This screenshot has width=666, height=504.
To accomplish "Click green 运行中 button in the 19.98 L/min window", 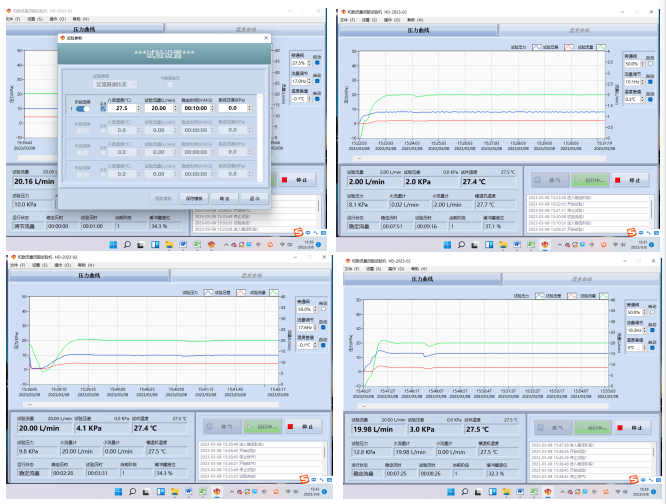I will point(593,428).
